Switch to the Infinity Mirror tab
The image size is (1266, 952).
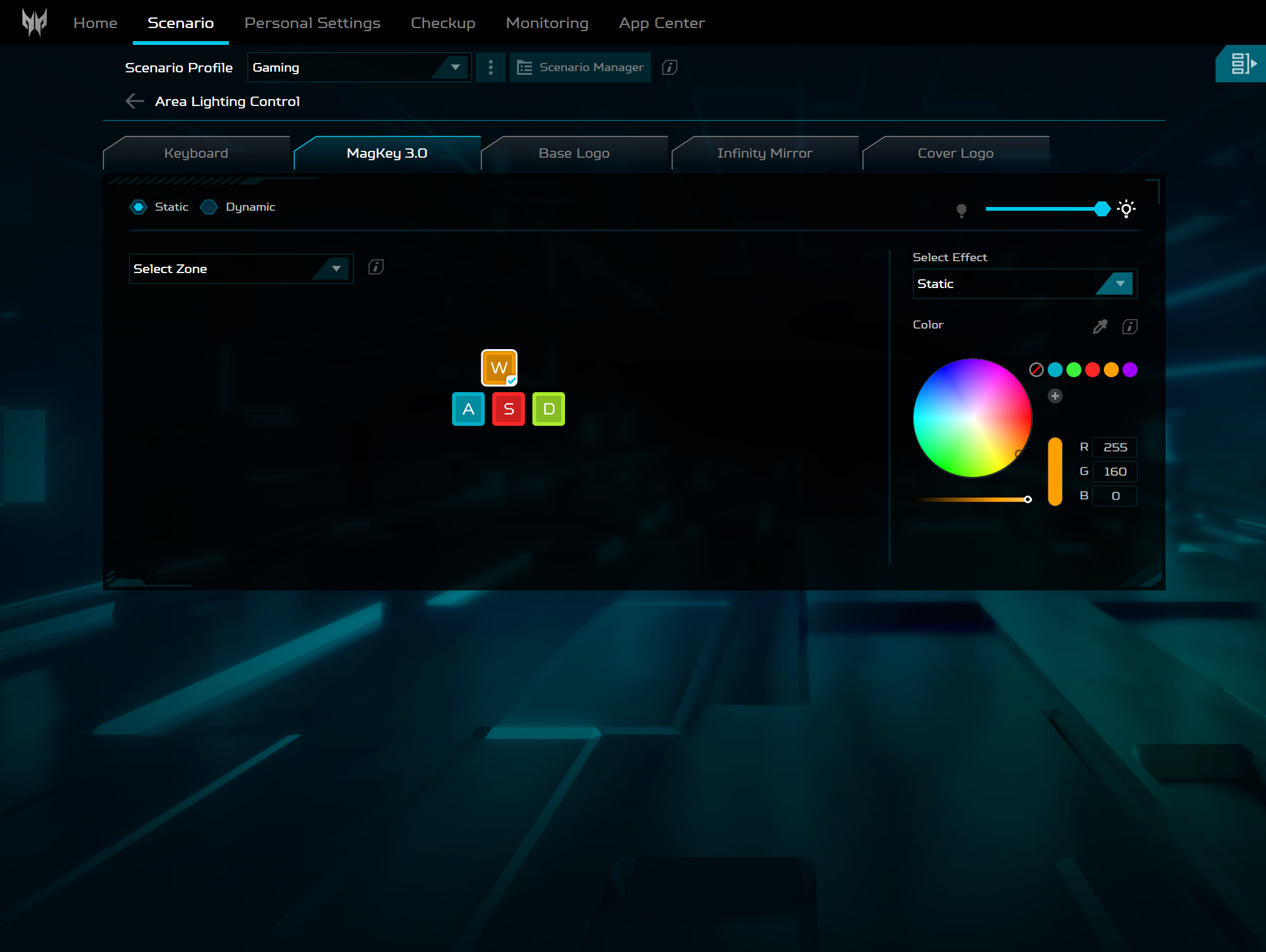tap(765, 153)
